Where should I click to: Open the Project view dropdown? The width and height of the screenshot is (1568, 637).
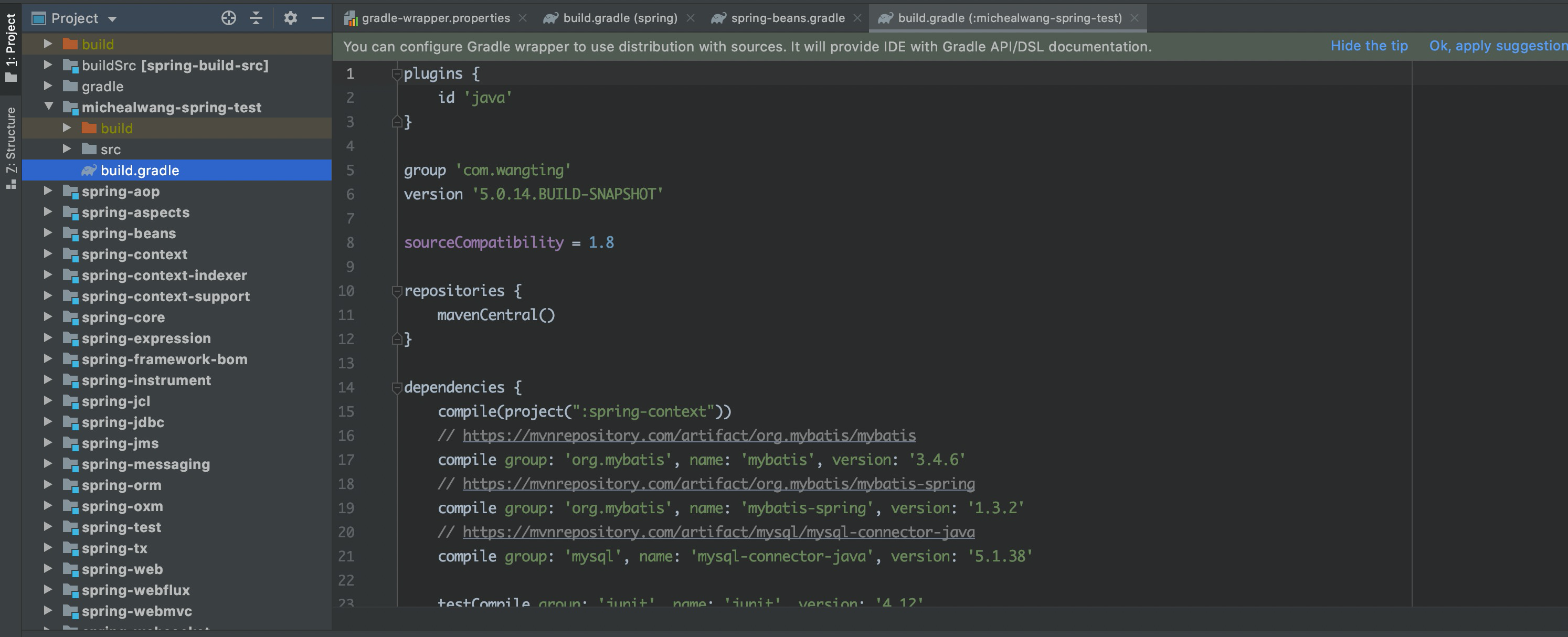[112, 19]
